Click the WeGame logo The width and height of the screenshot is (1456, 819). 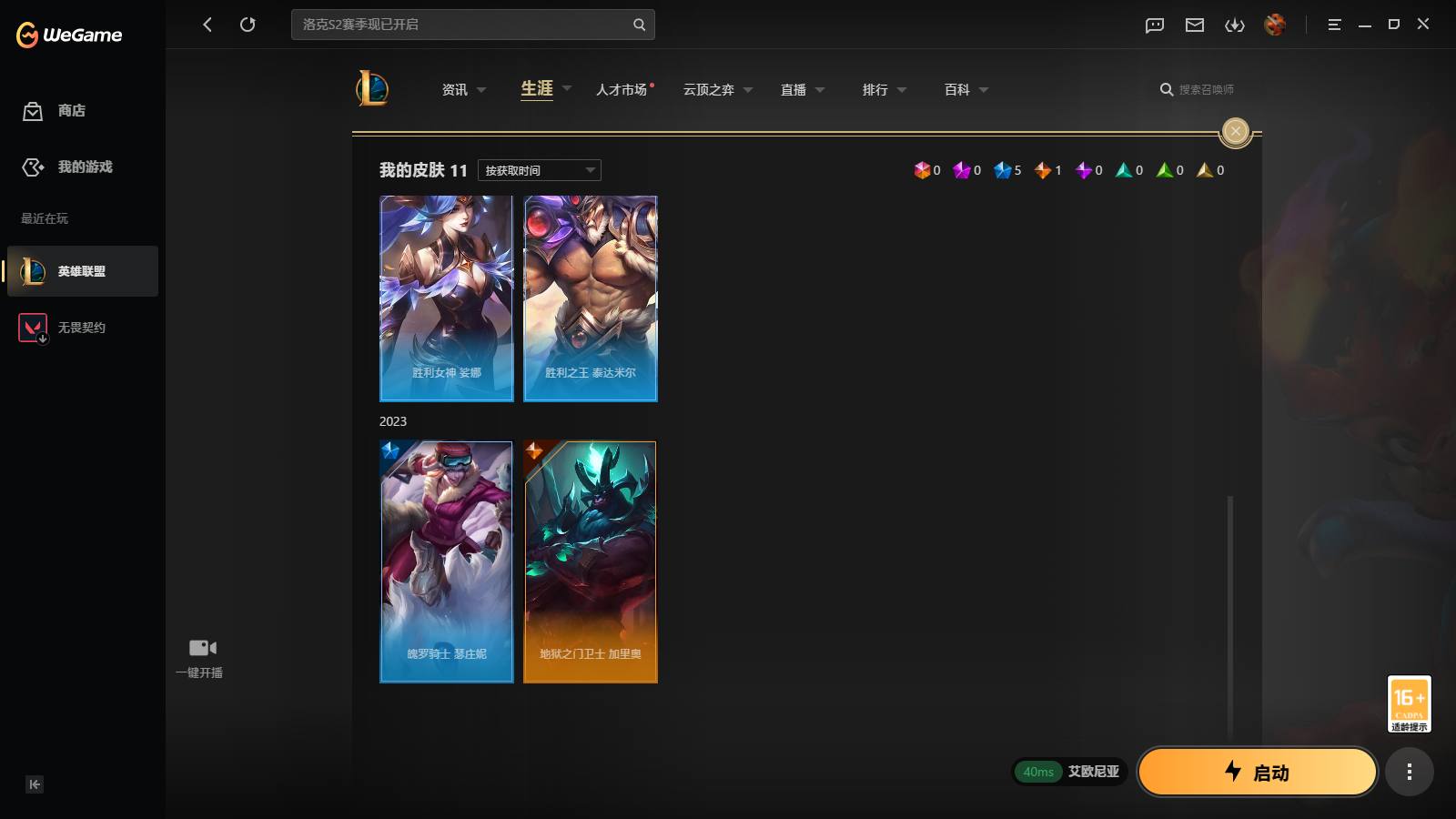tap(69, 35)
